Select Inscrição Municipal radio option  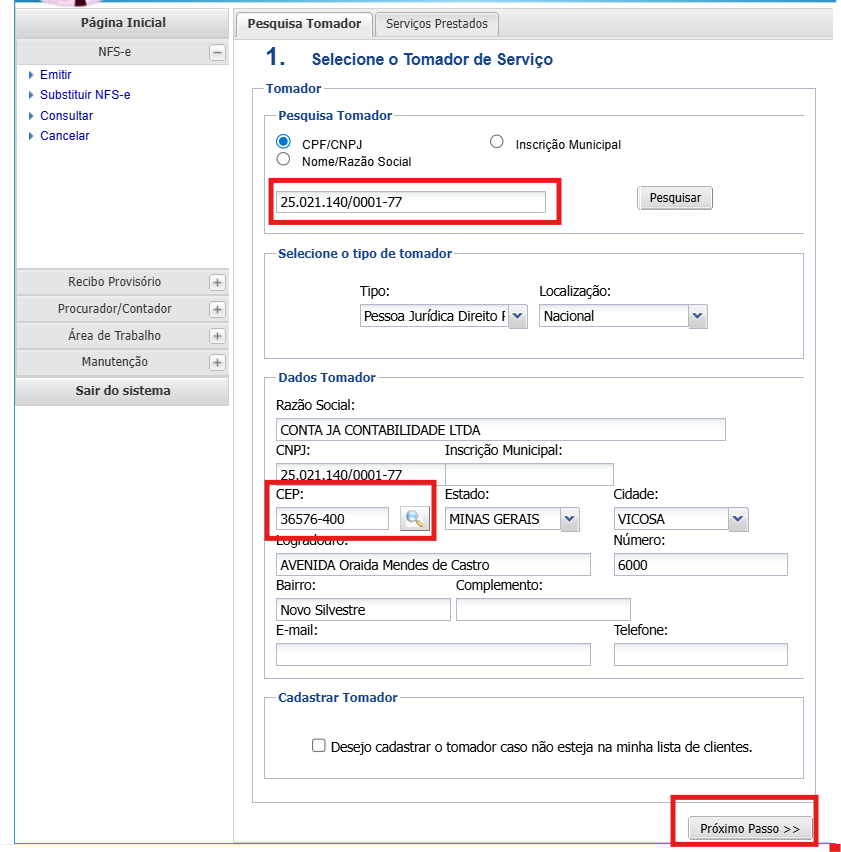(x=496, y=142)
